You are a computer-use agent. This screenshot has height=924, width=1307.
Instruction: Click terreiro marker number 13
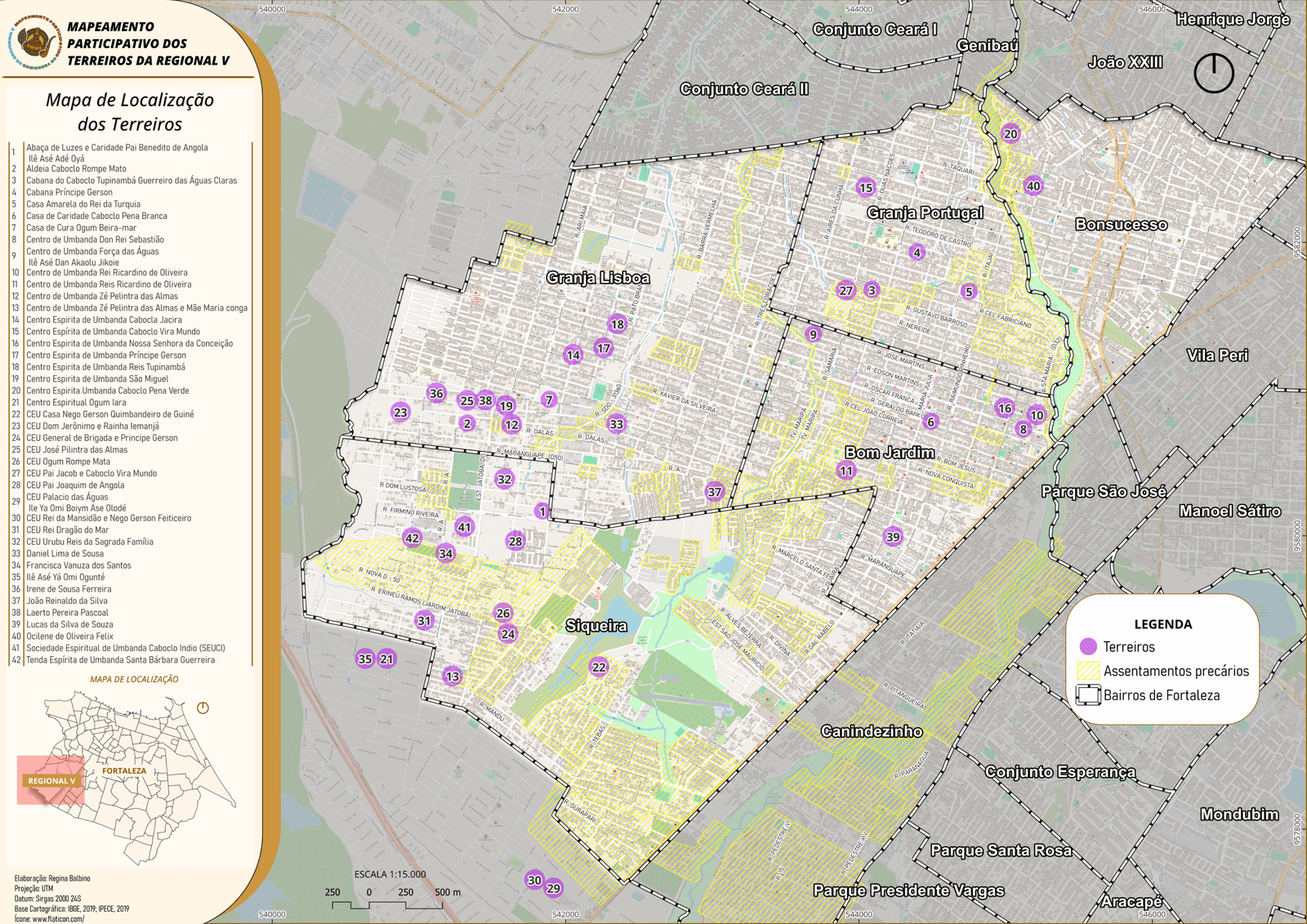click(x=452, y=676)
